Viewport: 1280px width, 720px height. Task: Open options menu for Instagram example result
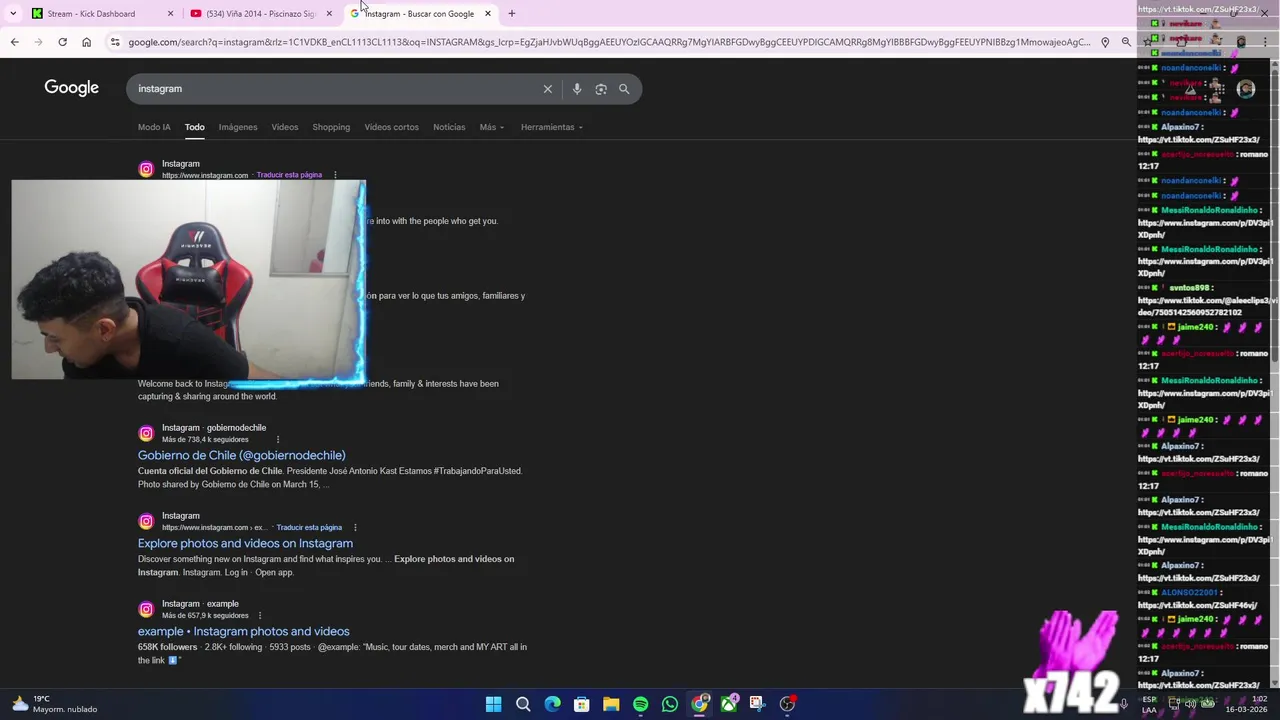tap(260, 615)
